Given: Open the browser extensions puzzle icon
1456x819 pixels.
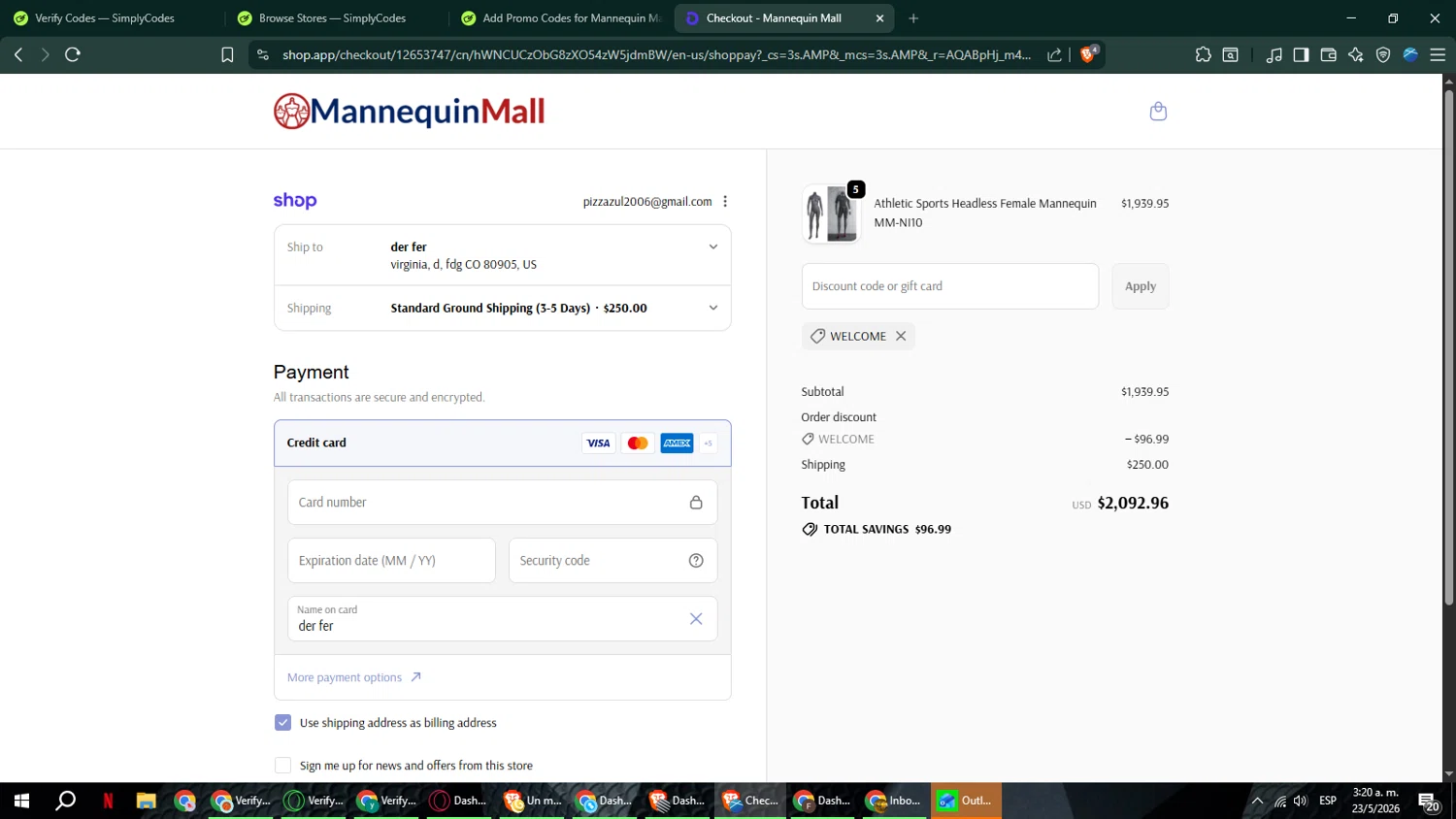Looking at the screenshot, I should (1204, 54).
